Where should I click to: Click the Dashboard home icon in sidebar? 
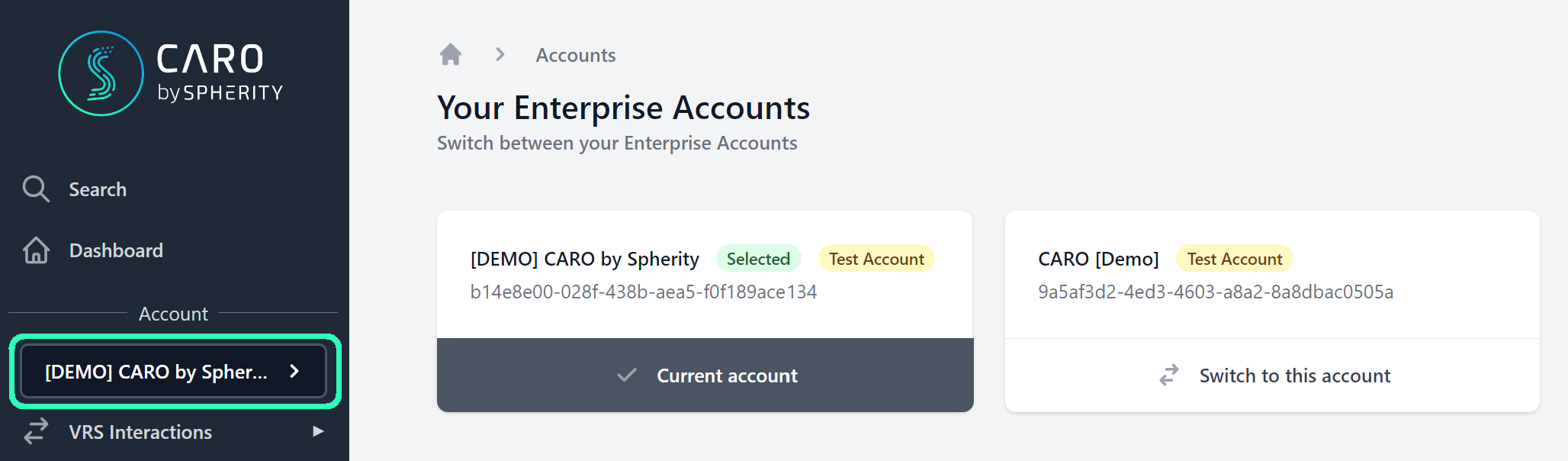35,250
